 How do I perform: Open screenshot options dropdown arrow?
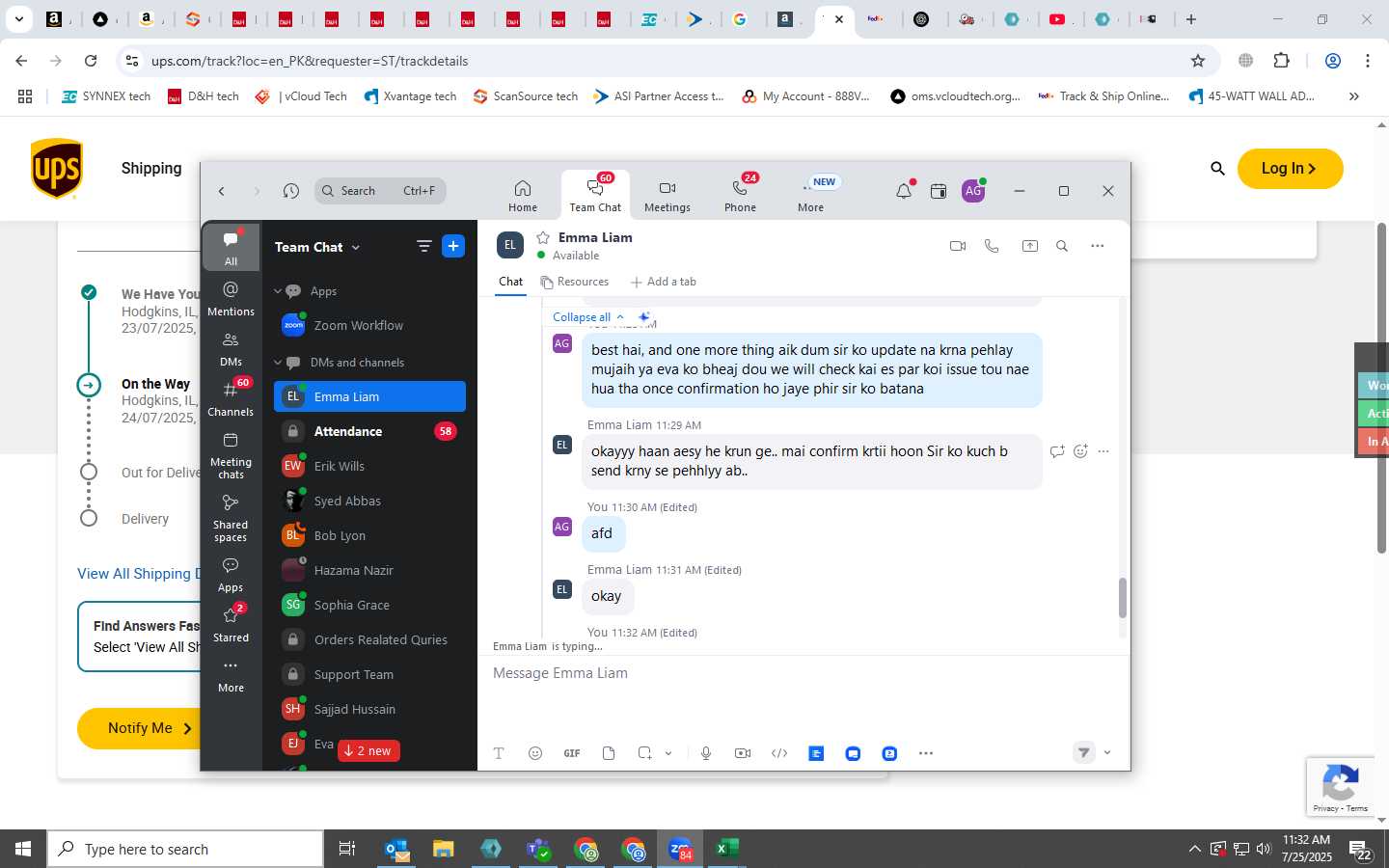[x=668, y=753]
